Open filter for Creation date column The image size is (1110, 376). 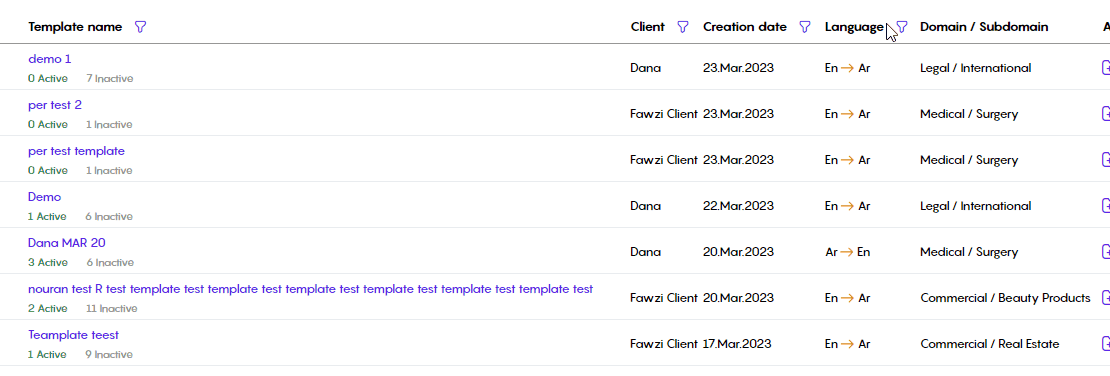pyautogui.click(x=804, y=27)
